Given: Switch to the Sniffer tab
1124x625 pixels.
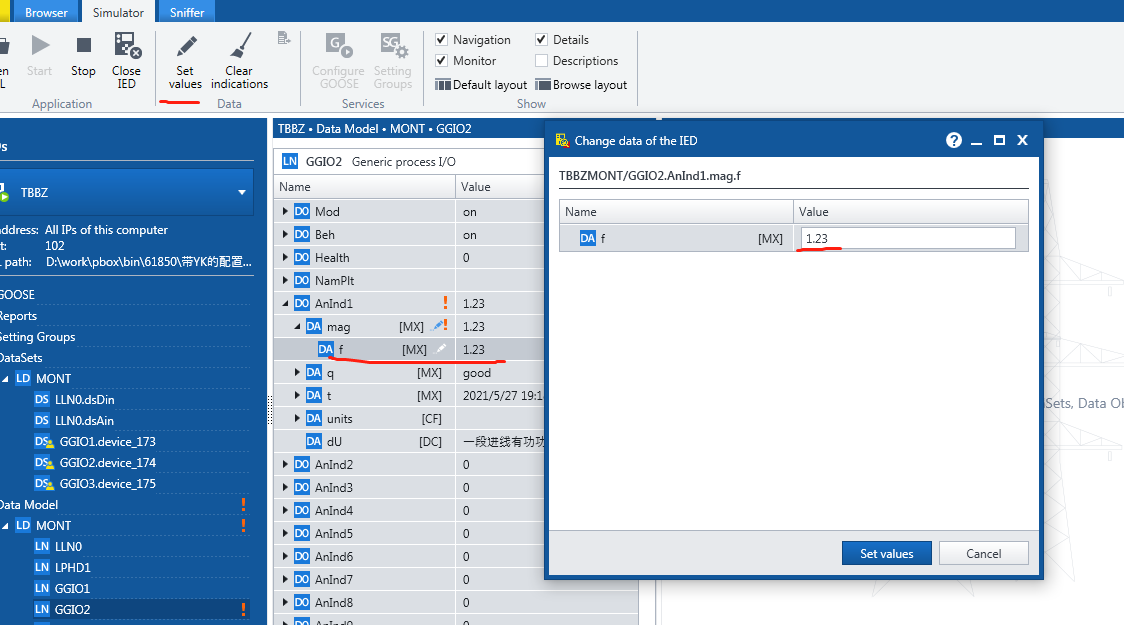Looking at the screenshot, I should (186, 12).
